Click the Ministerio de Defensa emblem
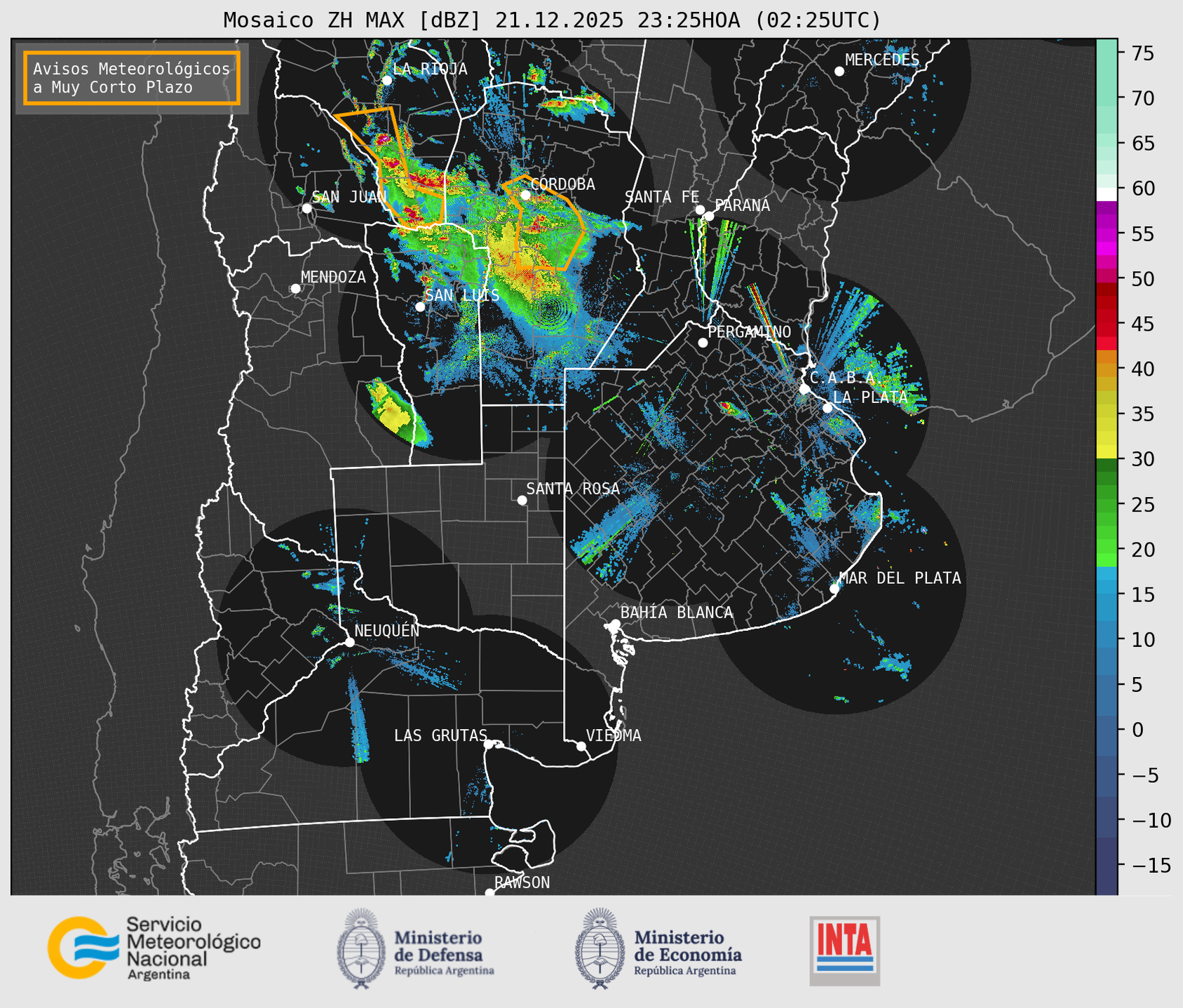Viewport: 1183px width, 1008px height. 361,948
